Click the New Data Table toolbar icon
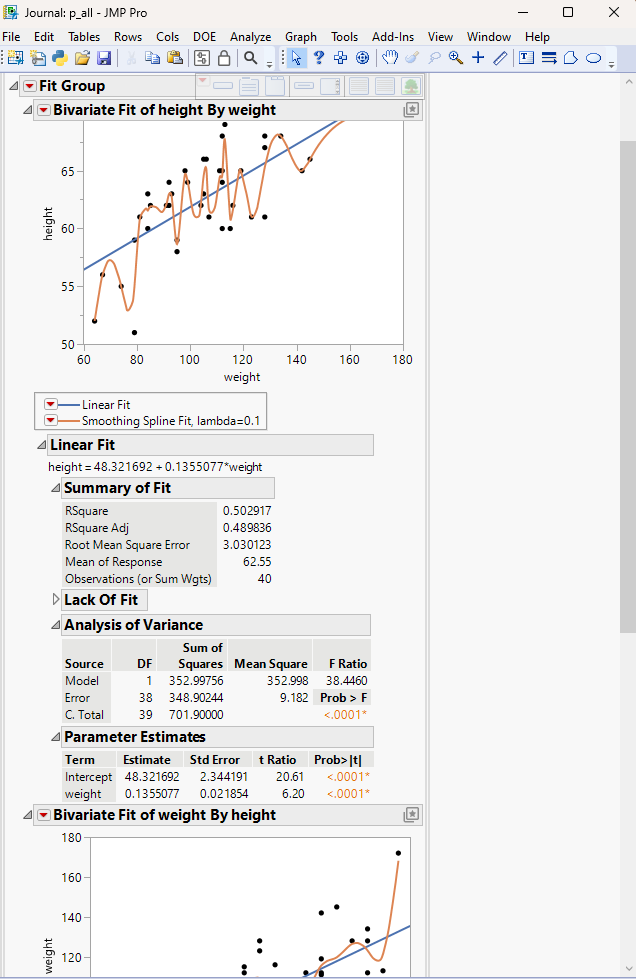The width and height of the screenshot is (636, 979). pyautogui.click(x=16, y=58)
